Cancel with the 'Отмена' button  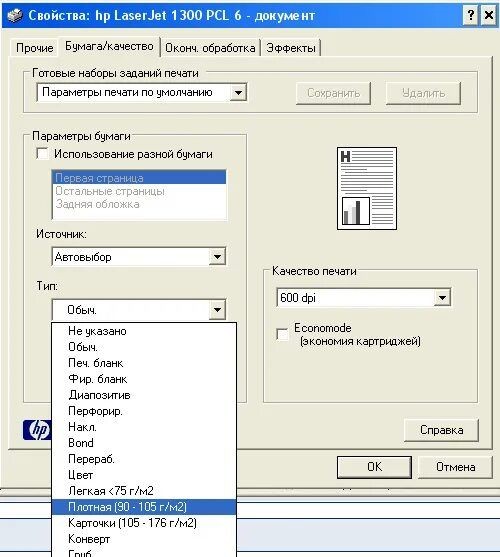(x=456, y=467)
